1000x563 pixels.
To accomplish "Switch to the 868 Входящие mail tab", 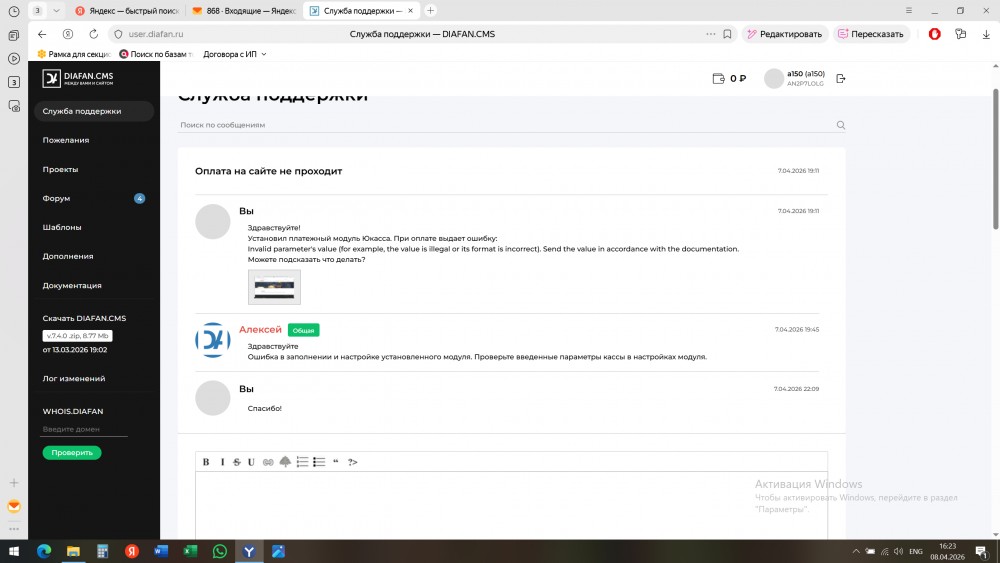I will click(240, 11).
